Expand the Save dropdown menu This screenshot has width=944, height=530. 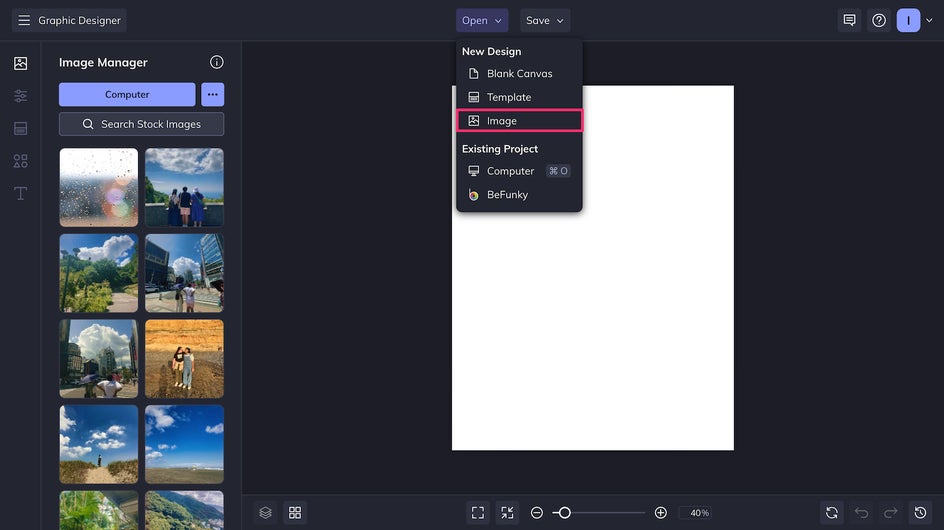click(545, 20)
